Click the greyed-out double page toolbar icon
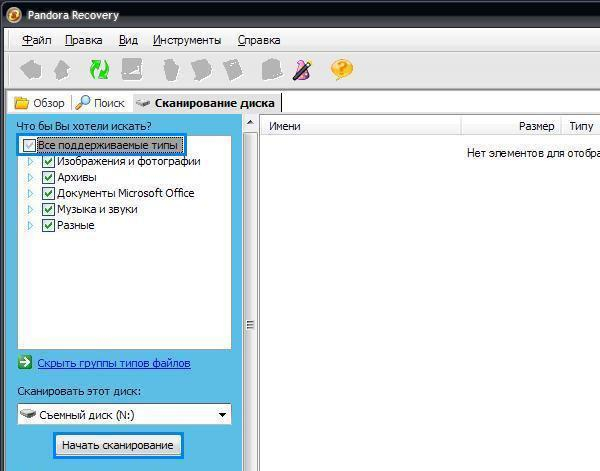The width and height of the screenshot is (600, 471). point(201,70)
